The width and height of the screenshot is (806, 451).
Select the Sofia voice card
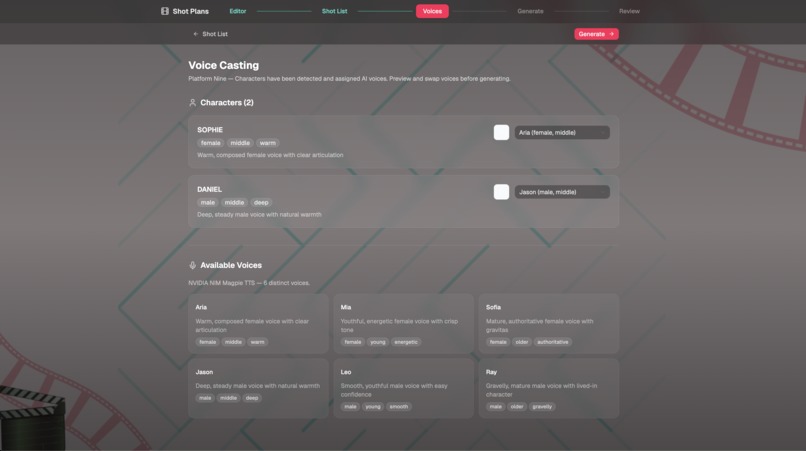point(548,323)
